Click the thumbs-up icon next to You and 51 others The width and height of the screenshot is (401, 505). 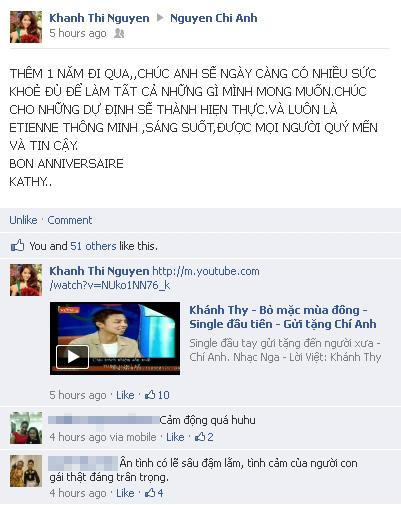tap(17, 246)
